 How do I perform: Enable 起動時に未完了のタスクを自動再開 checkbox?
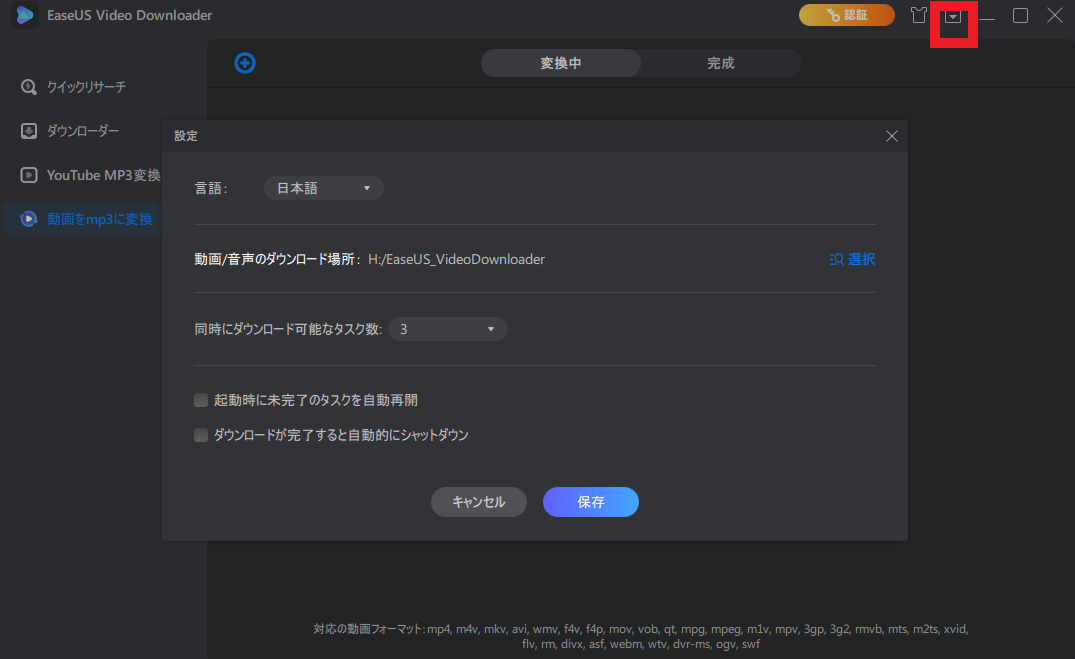point(201,400)
